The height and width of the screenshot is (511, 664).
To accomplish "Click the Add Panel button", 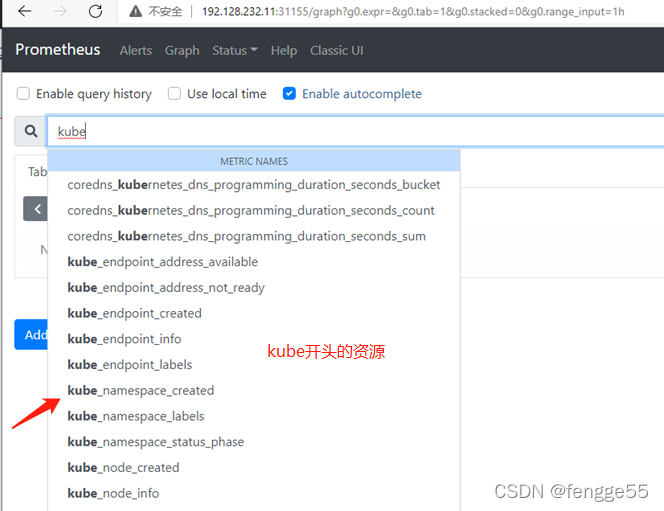I will (31, 334).
